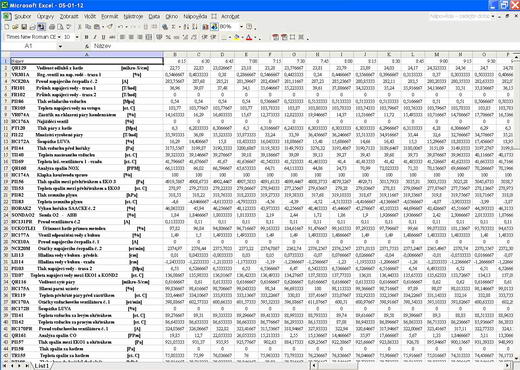
Task: Toggle Underline formatting
Action: [x=103, y=37]
